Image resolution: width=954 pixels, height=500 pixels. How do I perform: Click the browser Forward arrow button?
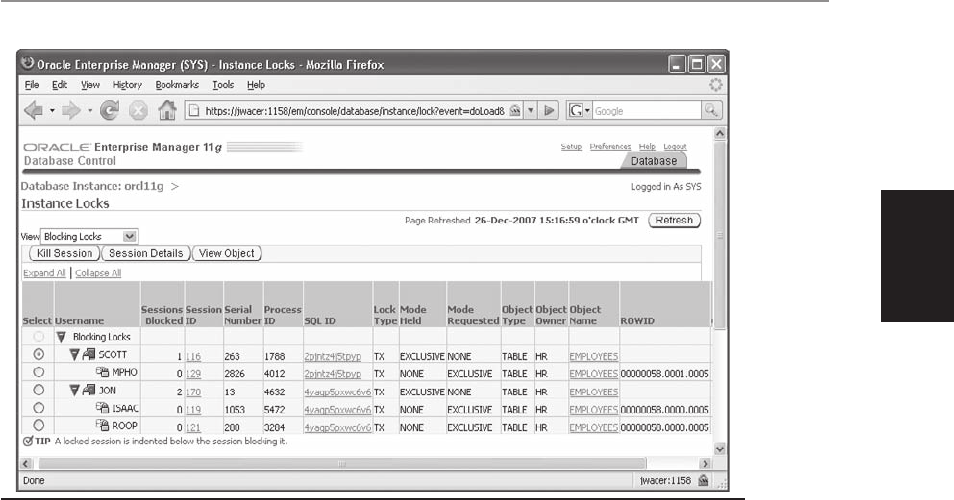[71, 110]
